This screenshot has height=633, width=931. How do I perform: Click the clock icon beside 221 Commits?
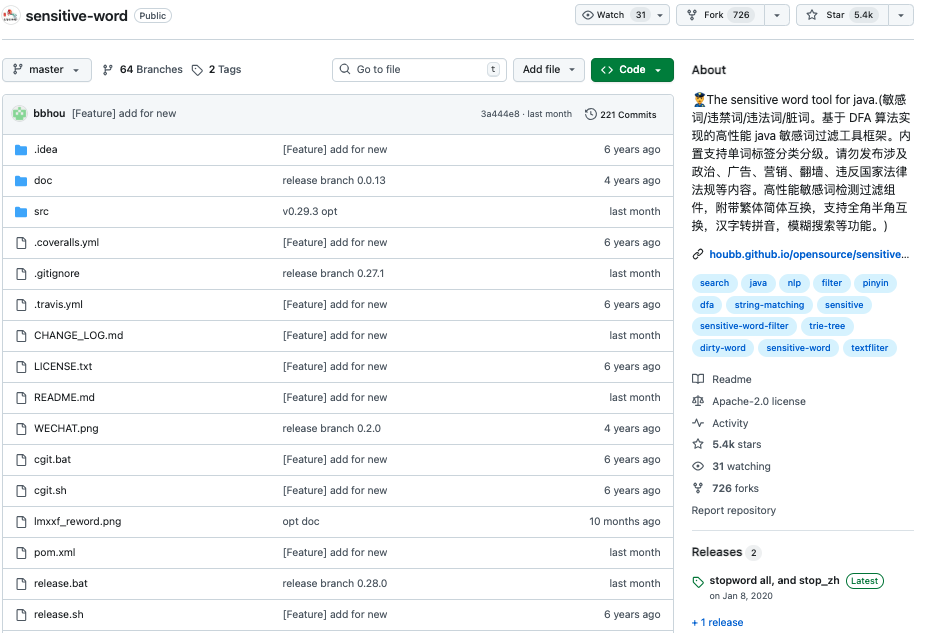tap(589, 115)
